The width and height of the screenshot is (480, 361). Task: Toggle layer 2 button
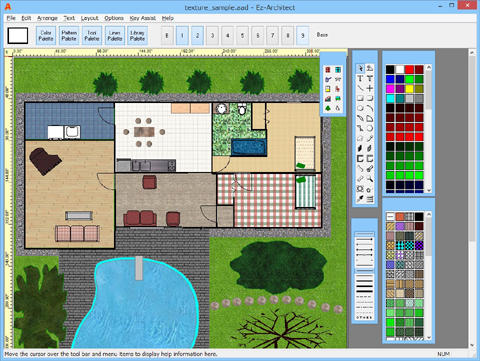pyautogui.click(x=197, y=35)
